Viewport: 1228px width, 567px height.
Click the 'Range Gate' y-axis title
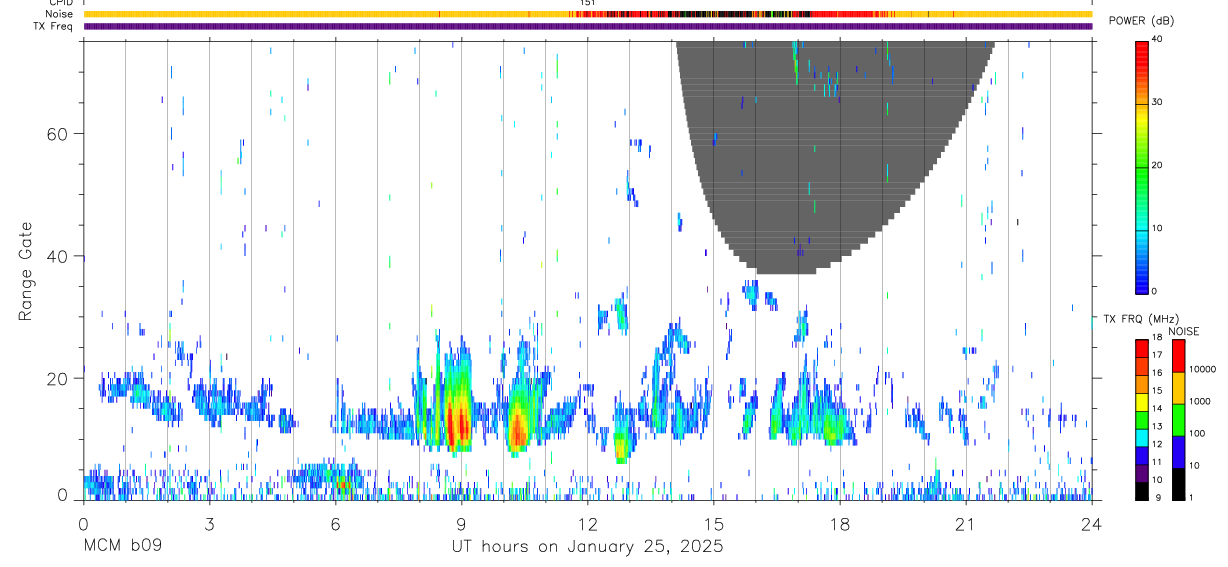tap(27, 269)
